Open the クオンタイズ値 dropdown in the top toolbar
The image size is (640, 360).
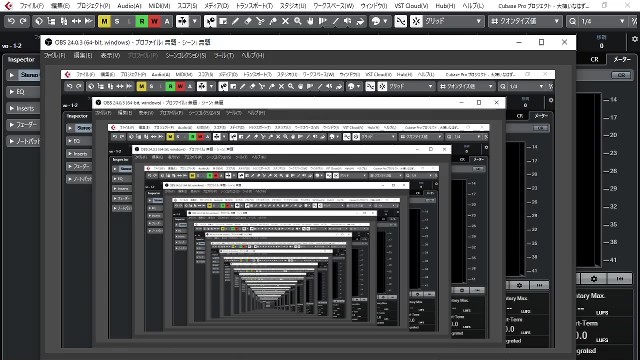525,21
